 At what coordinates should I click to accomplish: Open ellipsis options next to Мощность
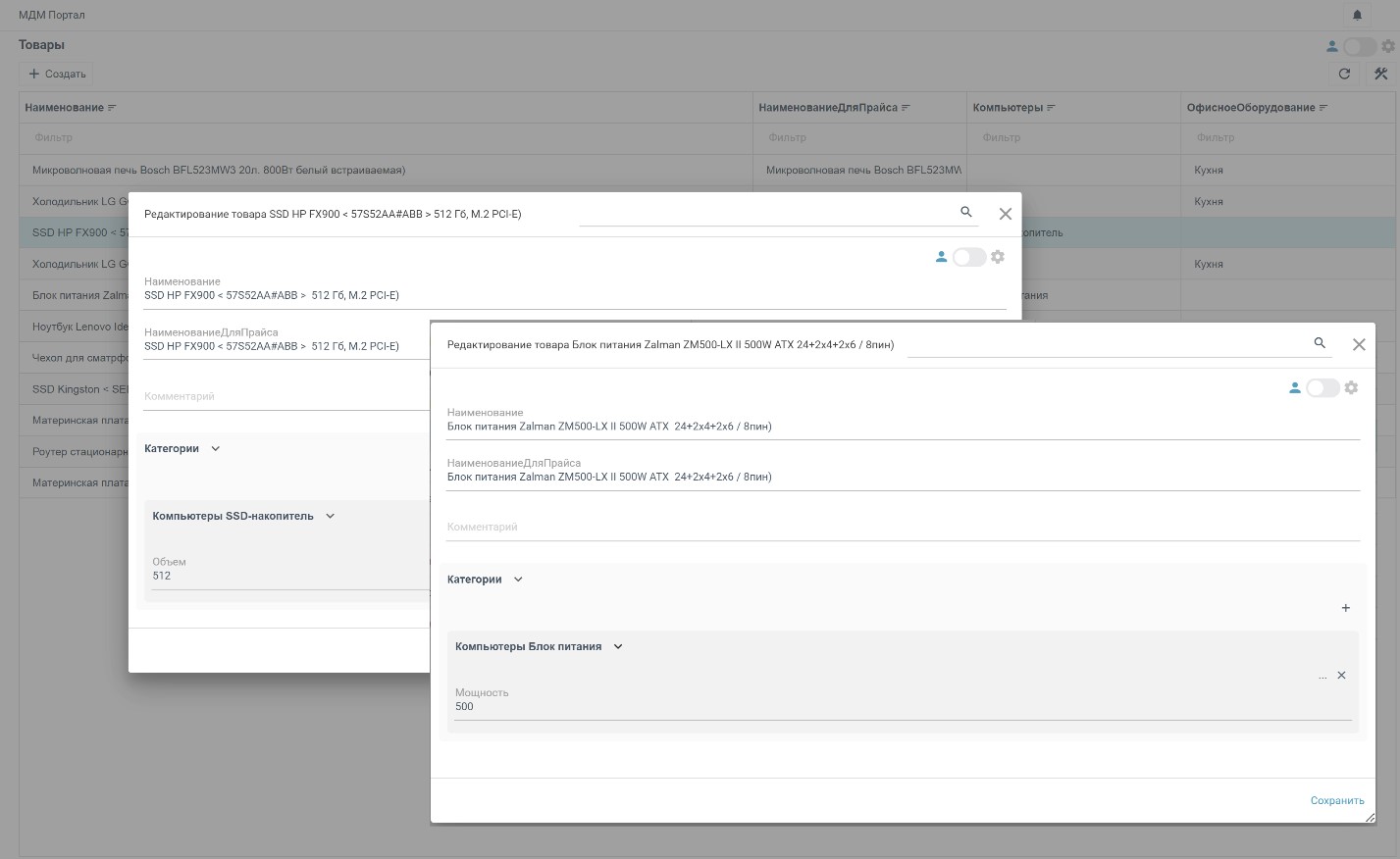tap(1322, 676)
